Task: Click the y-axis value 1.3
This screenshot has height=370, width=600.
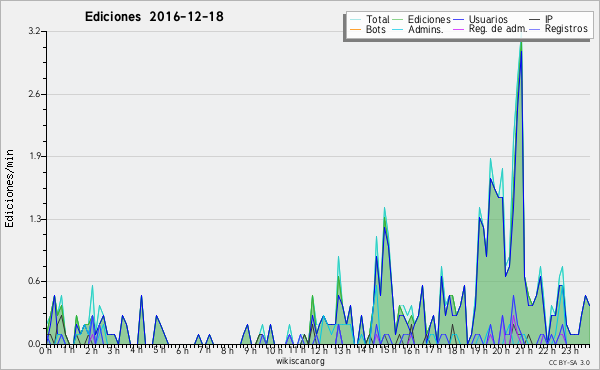Action: point(34,219)
